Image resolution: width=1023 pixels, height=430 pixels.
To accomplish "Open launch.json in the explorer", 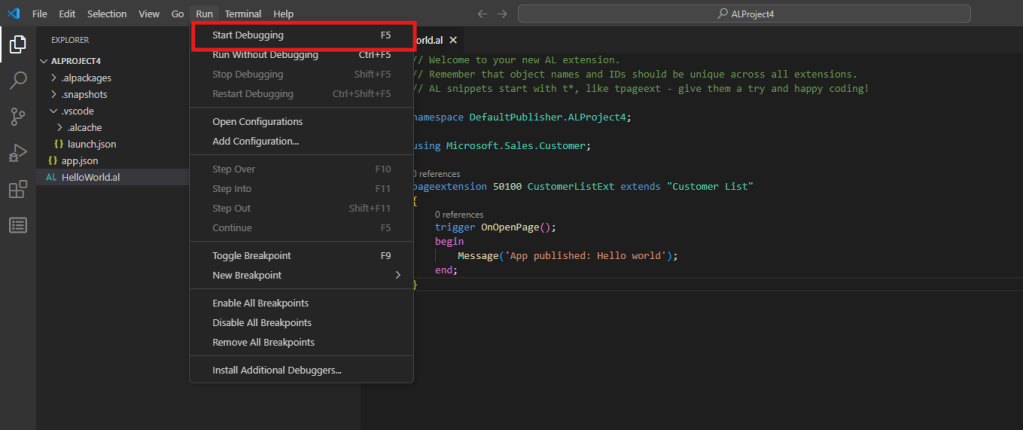I will coord(91,144).
